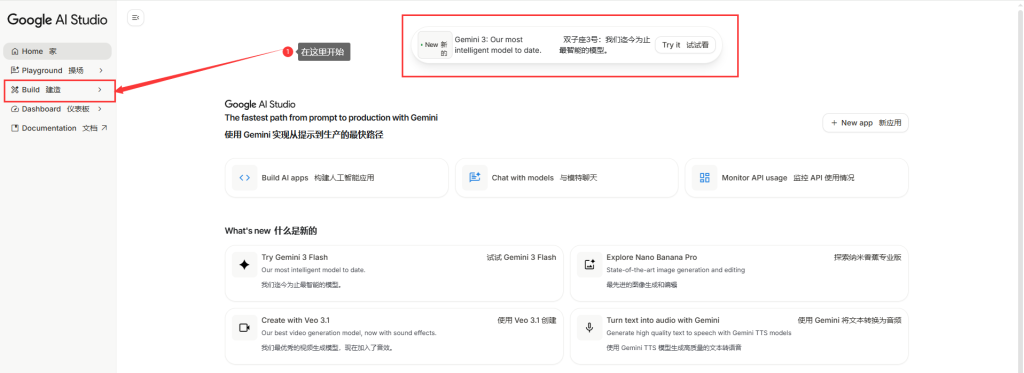The width and height of the screenshot is (1024, 373).
Task: Click the Try it button in banner
Action: coord(685,45)
